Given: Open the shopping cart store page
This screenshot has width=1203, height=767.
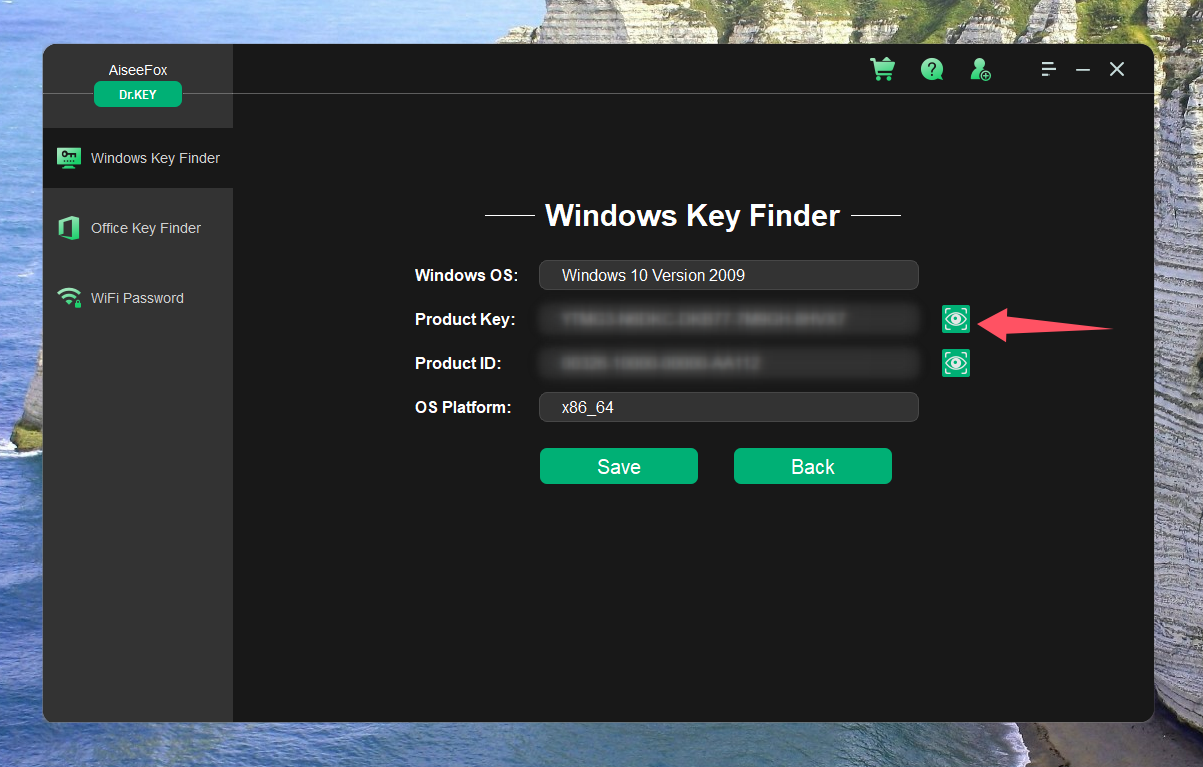Looking at the screenshot, I should (882, 69).
